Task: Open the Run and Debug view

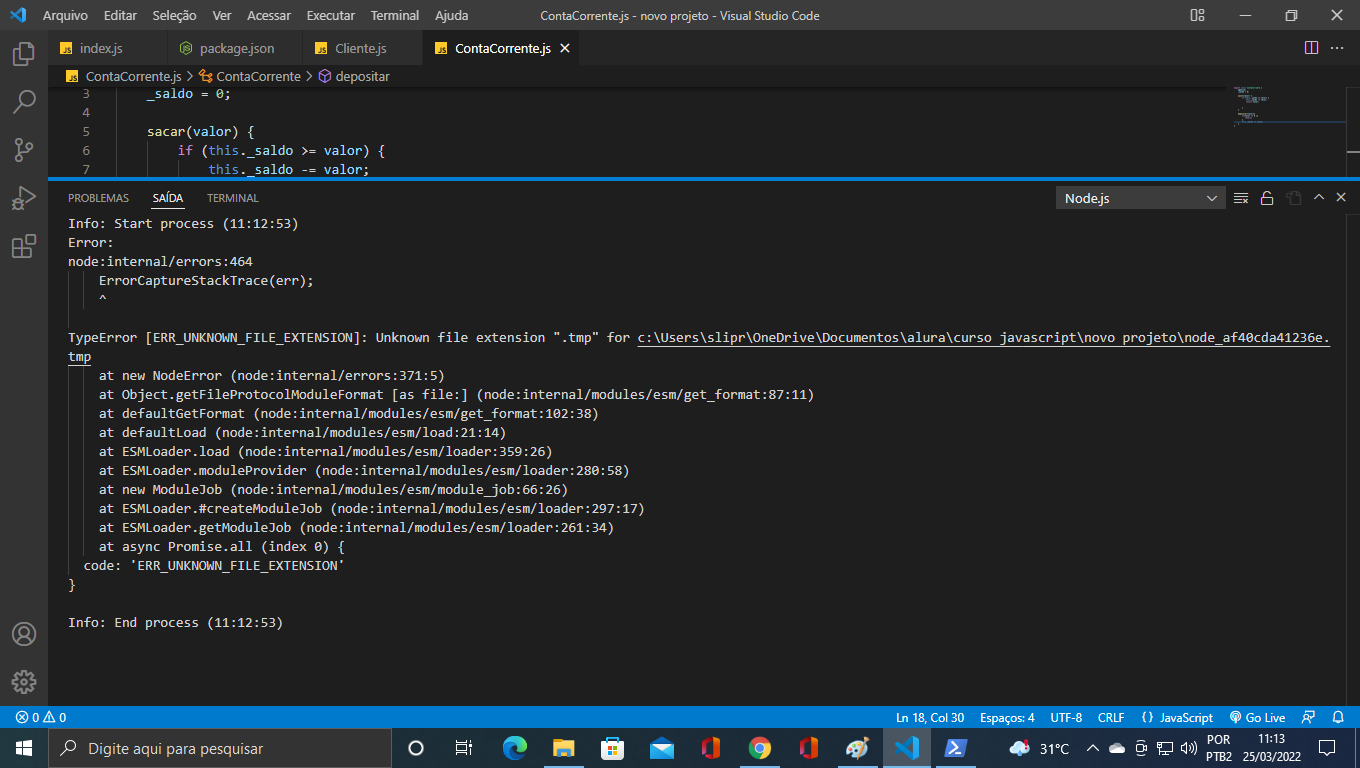Action: pyautogui.click(x=24, y=198)
